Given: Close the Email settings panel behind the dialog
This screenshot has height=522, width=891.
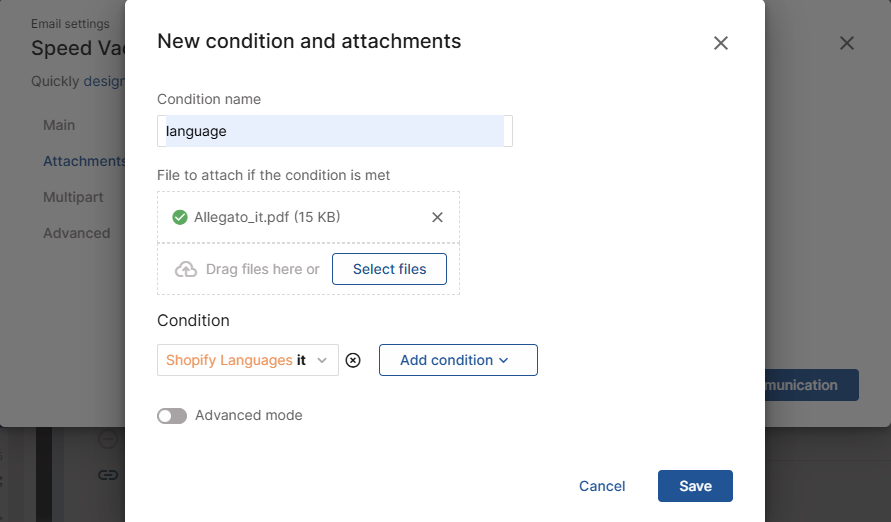Looking at the screenshot, I should click(x=847, y=43).
